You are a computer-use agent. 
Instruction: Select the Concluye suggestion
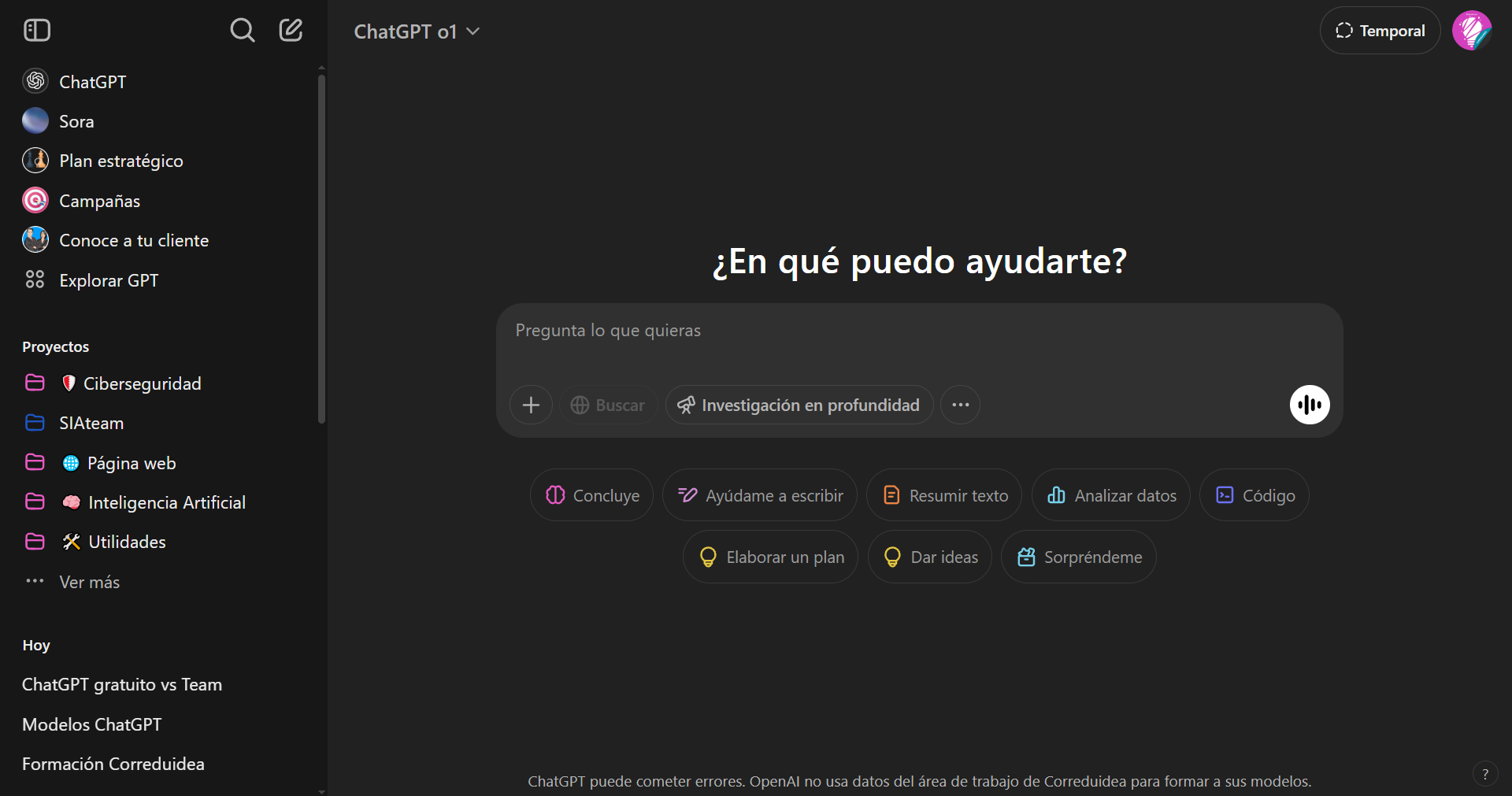[x=591, y=495]
